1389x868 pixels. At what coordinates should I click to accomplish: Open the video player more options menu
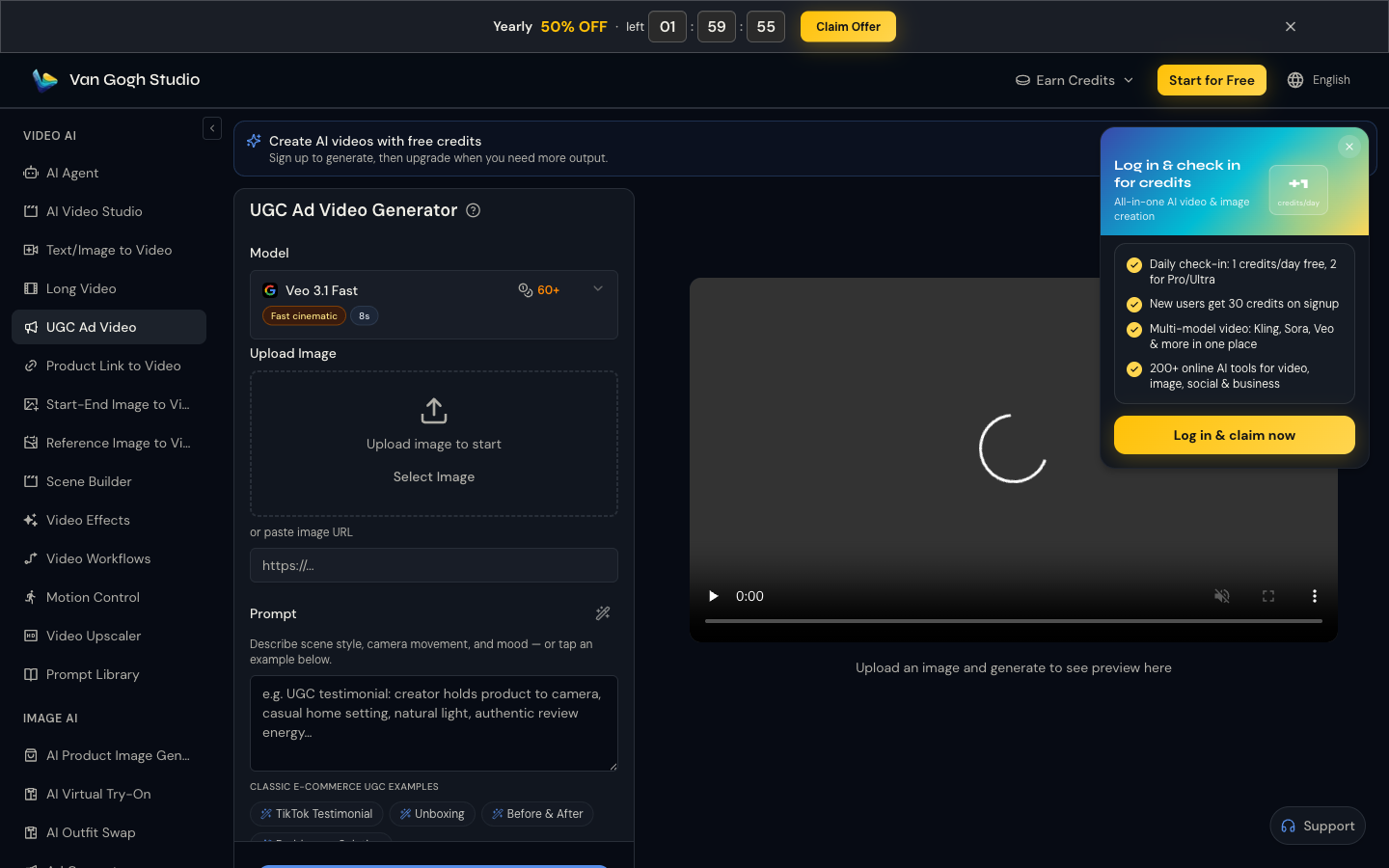tap(1315, 596)
